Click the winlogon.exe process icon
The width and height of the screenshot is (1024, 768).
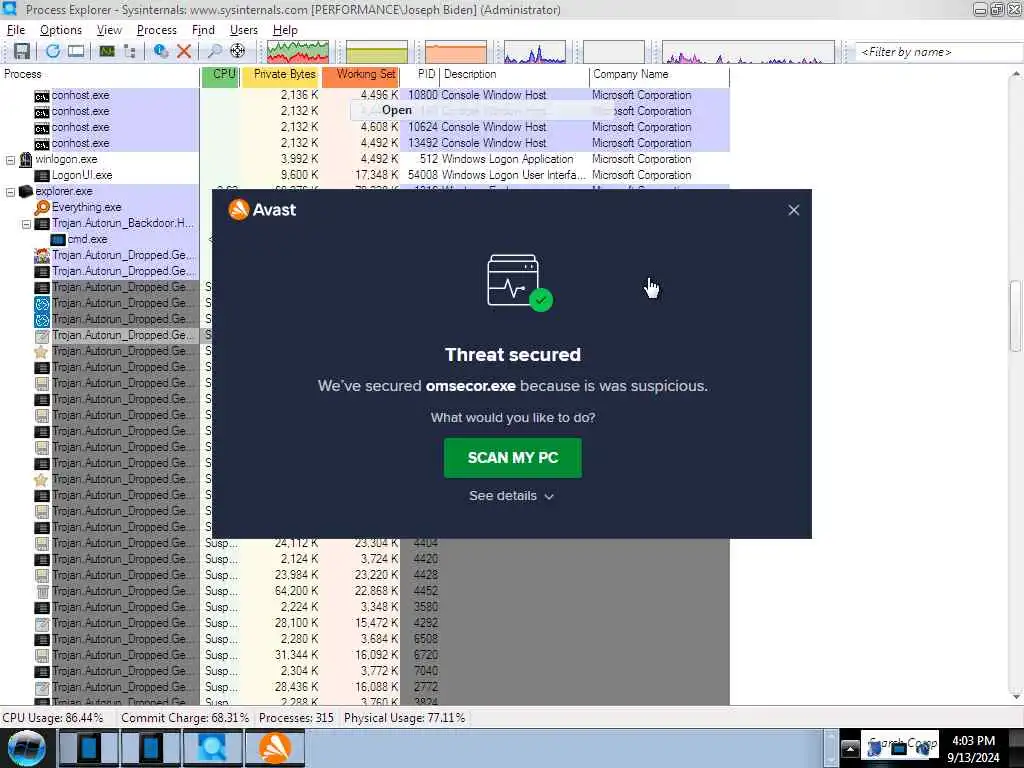(x=25, y=159)
